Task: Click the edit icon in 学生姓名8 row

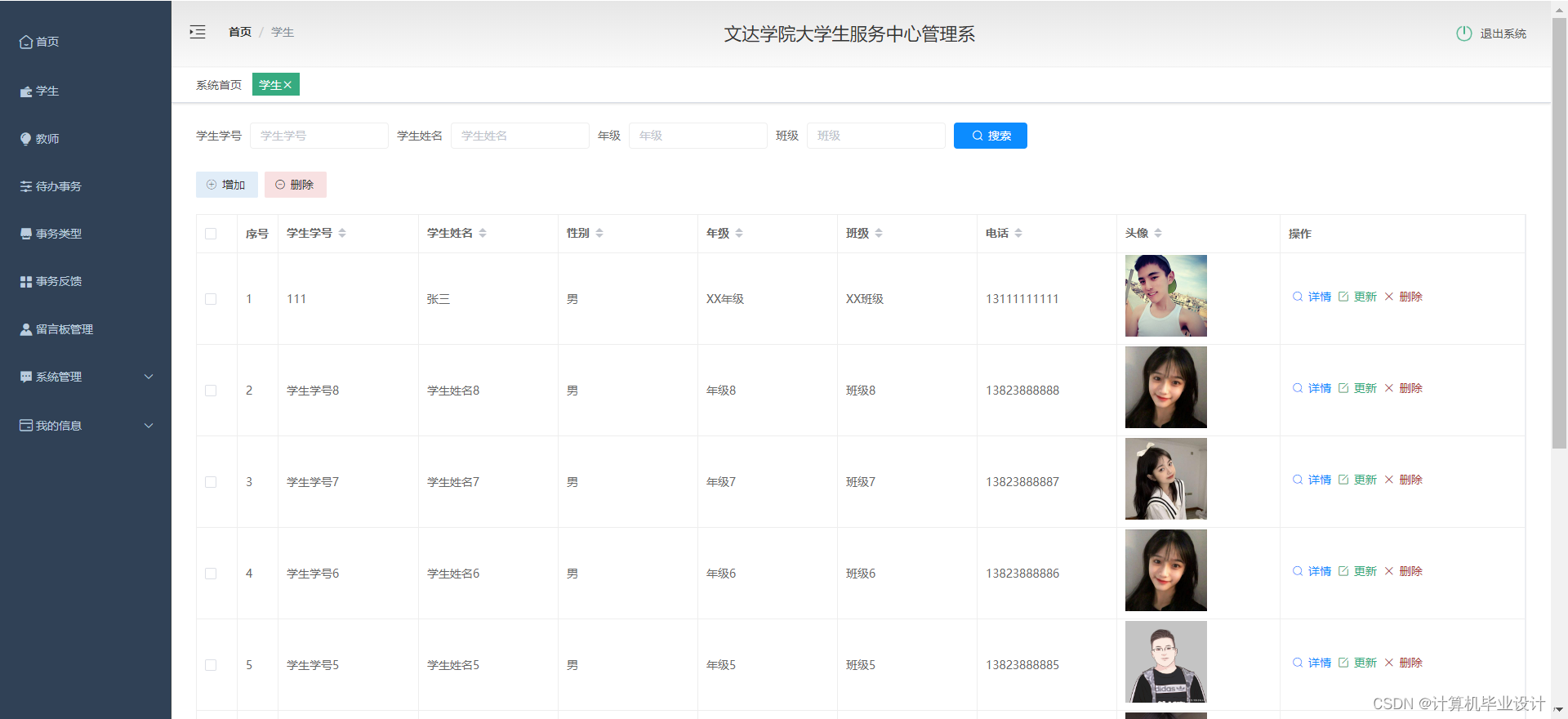Action: click(1343, 388)
